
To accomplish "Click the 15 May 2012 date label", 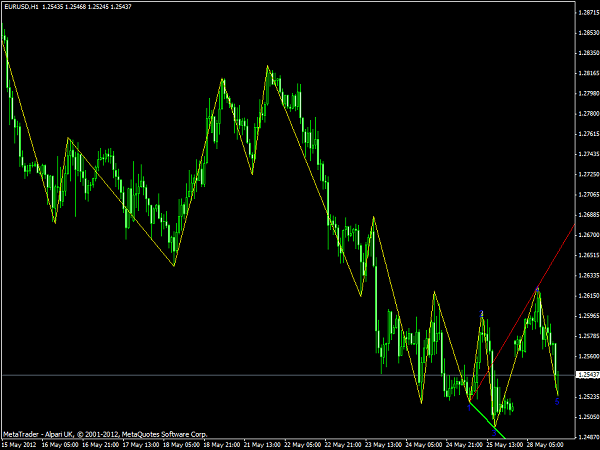I will (19, 445).
